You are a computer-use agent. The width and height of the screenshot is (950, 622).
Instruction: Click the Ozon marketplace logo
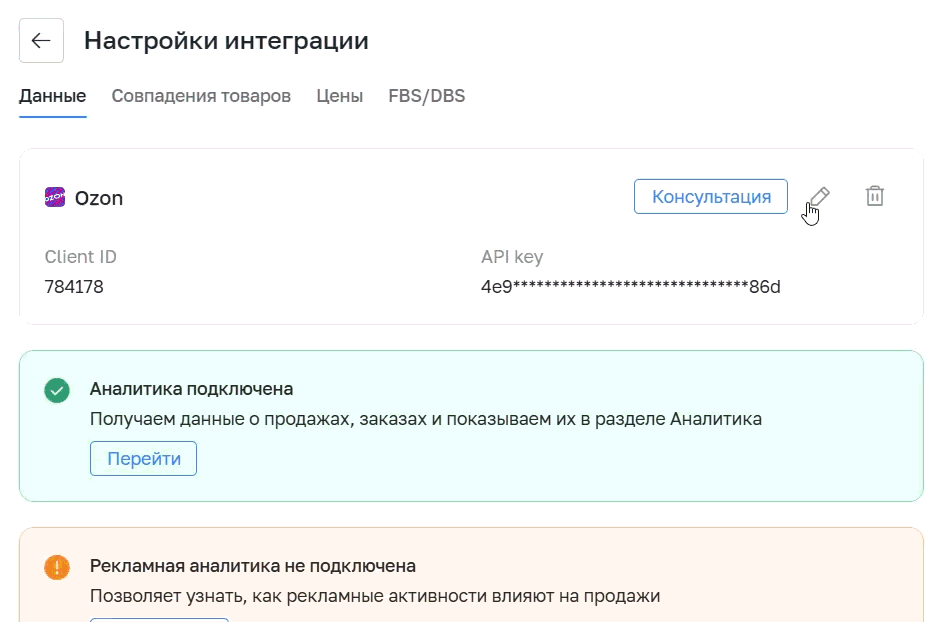tap(55, 197)
